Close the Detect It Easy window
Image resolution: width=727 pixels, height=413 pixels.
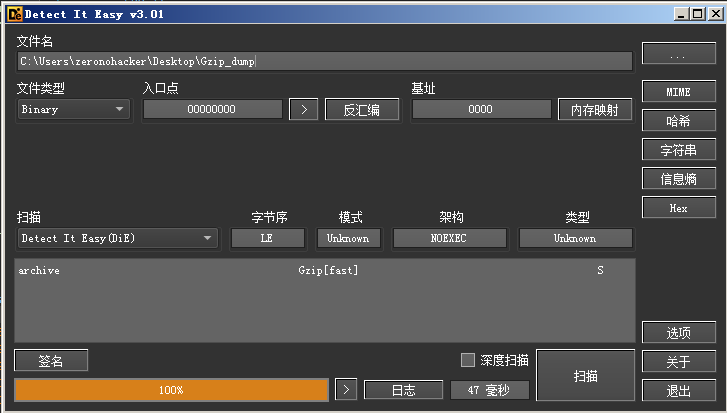click(x=715, y=14)
